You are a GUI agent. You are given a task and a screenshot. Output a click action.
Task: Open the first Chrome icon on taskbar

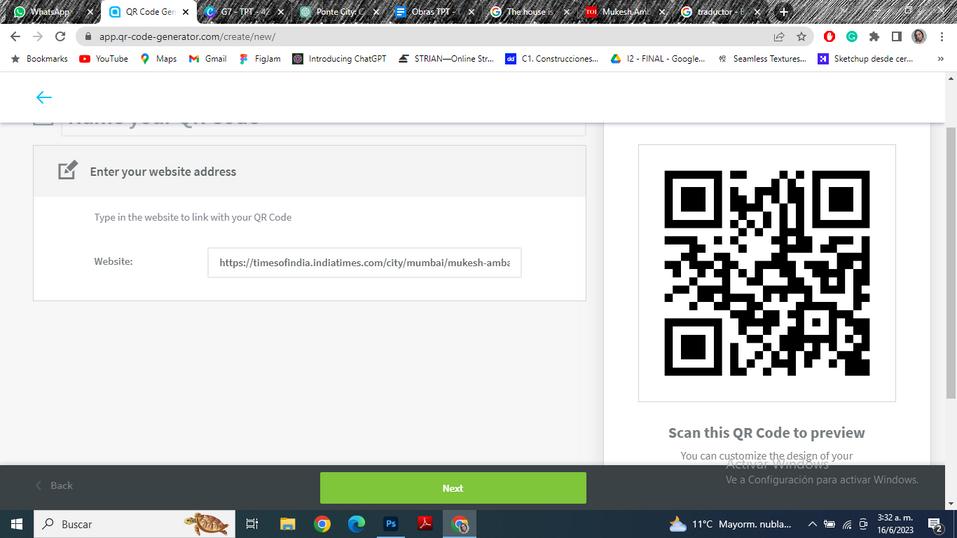[x=322, y=524]
